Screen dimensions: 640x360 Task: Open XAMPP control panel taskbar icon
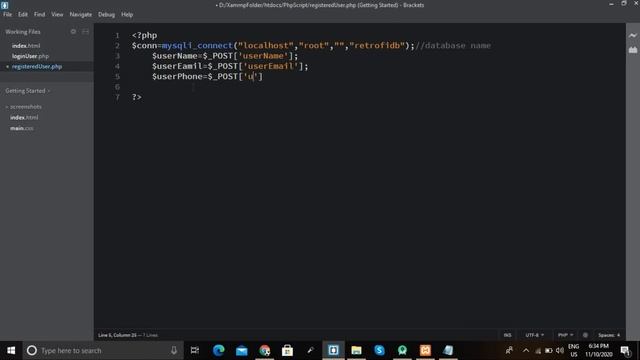point(425,350)
